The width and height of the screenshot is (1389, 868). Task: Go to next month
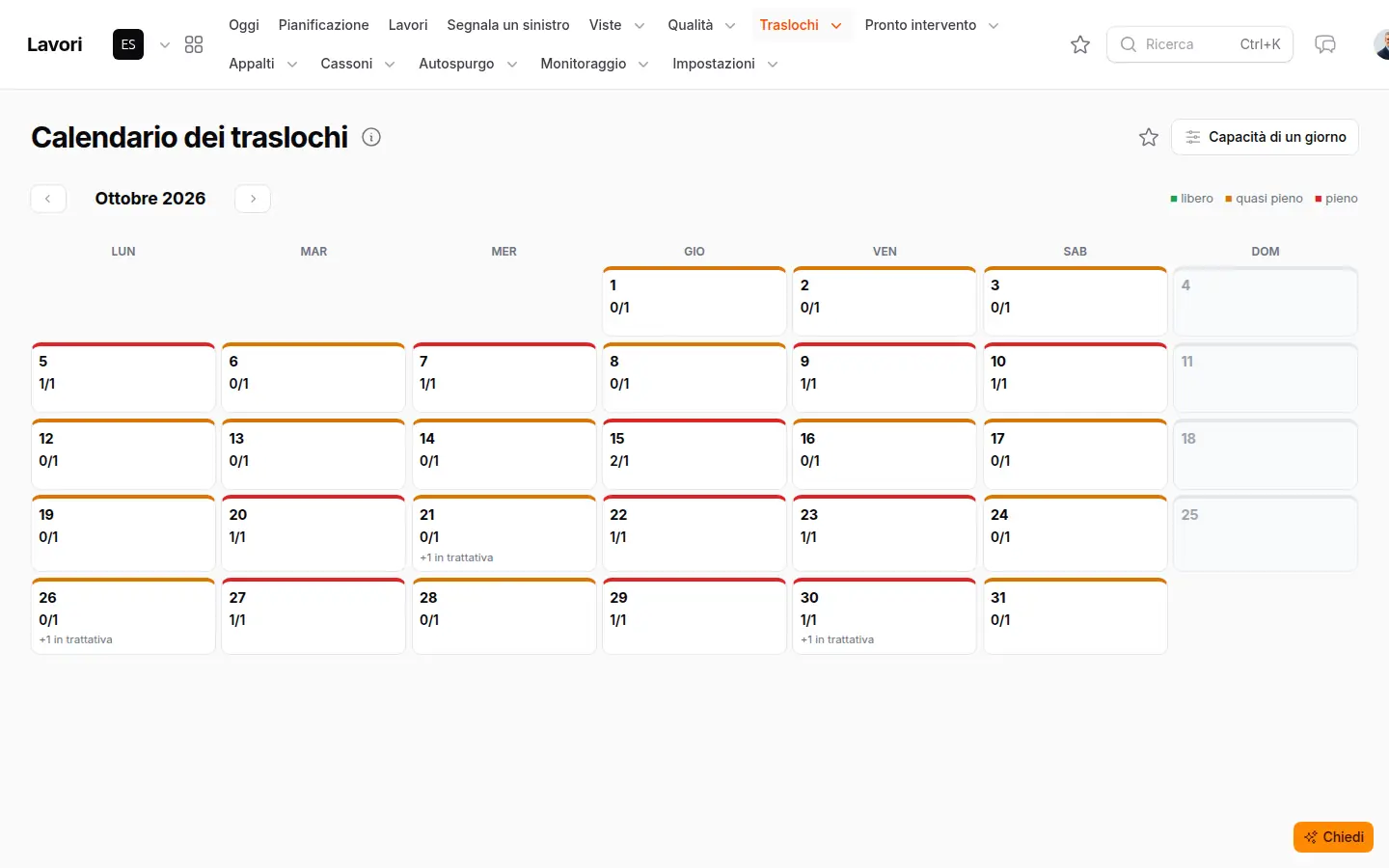point(253,199)
